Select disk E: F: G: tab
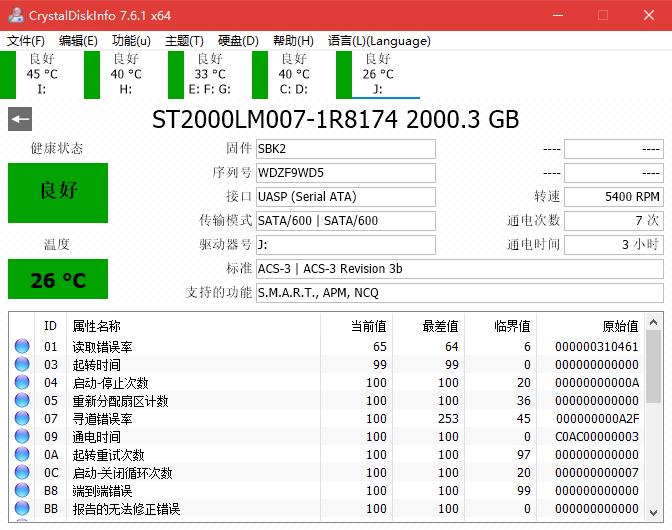 pyautogui.click(x=210, y=75)
